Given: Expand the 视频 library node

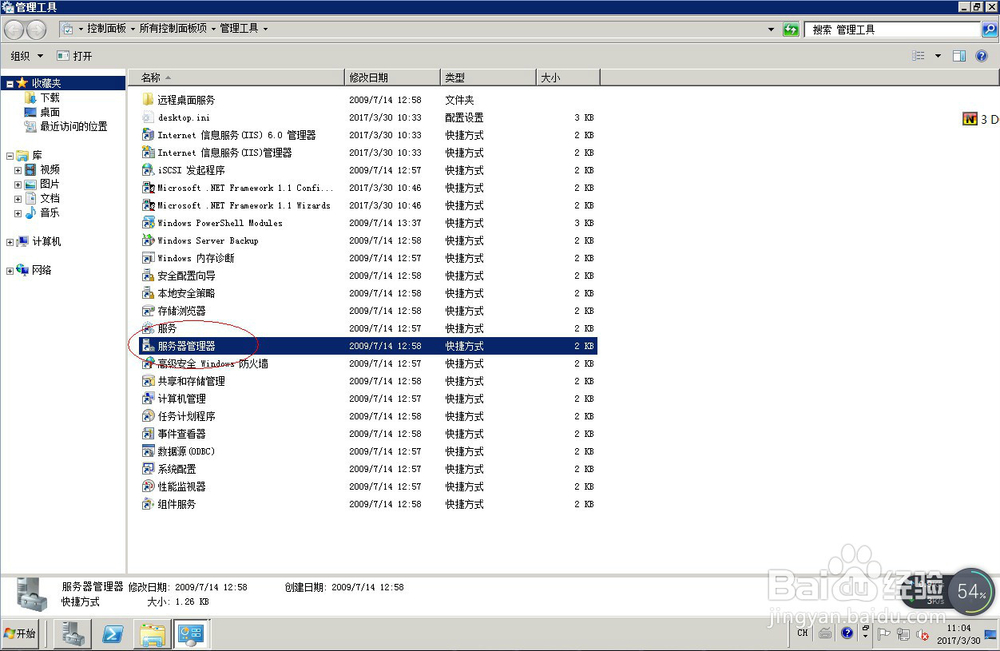Looking at the screenshot, I should point(18,170).
